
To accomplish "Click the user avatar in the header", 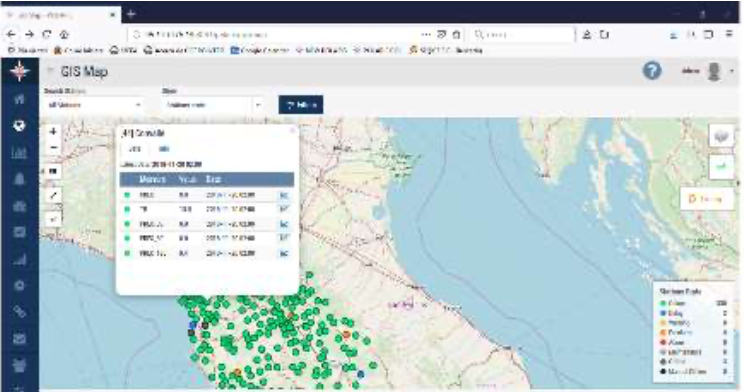I will click(714, 71).
